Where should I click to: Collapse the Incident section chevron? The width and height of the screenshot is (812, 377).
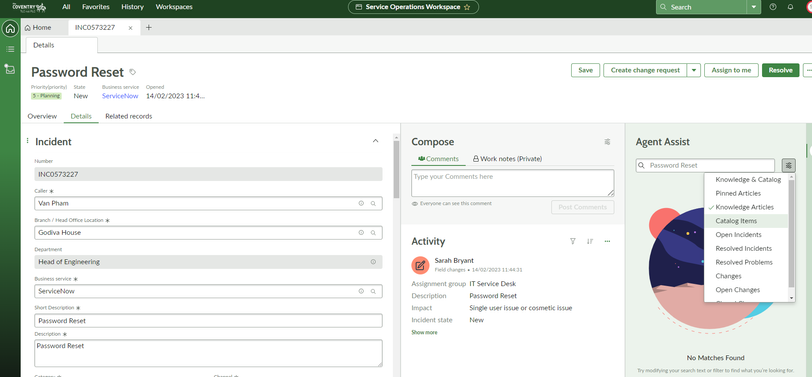click(x=376, y=141)
